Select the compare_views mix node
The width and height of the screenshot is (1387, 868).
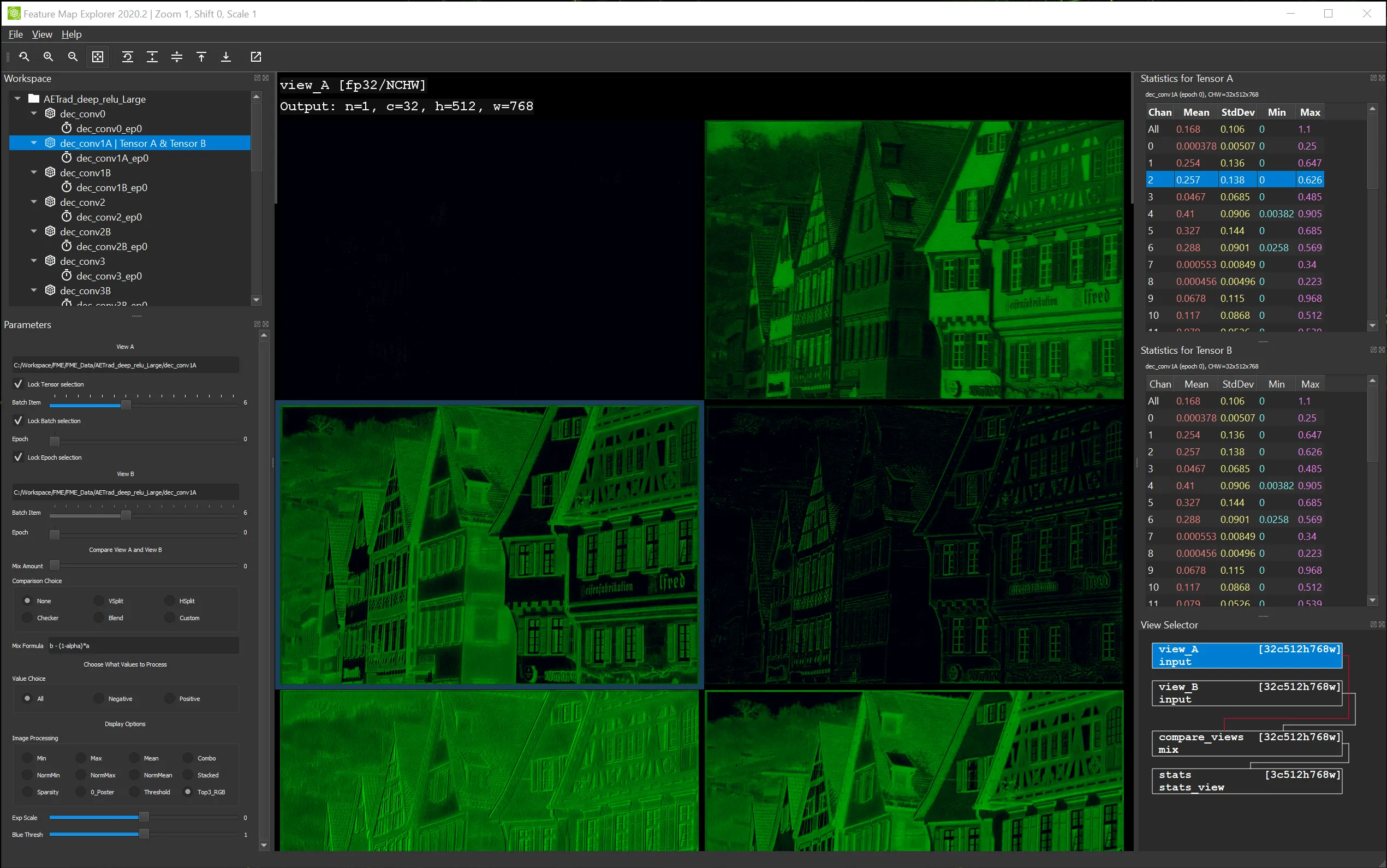(x=1246, y=744)
